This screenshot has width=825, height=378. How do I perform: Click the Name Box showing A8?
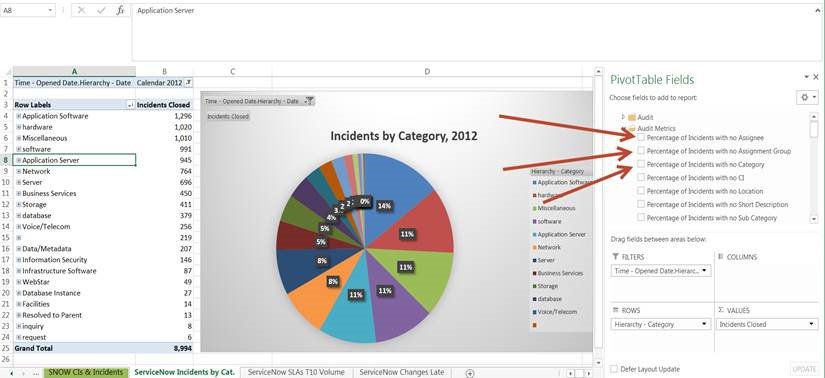[x=24, y=10]
